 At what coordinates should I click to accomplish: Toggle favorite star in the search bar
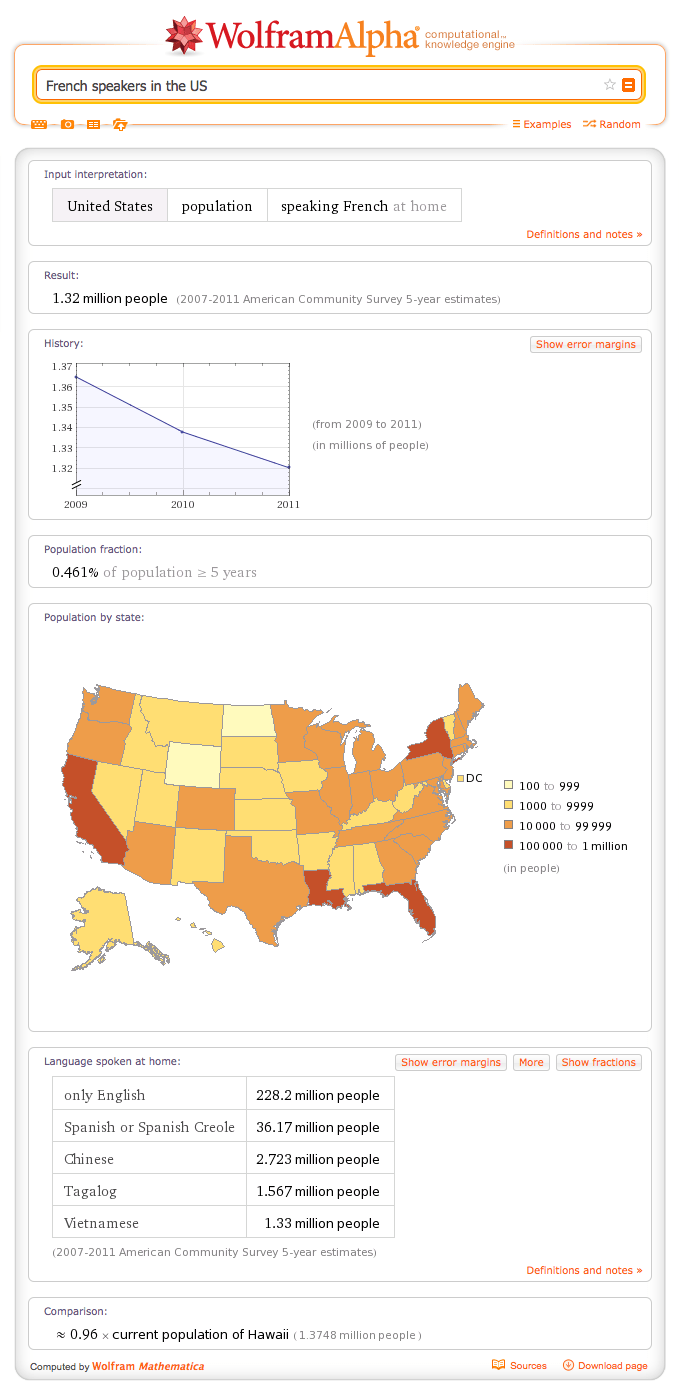click(x=609, y=84)
